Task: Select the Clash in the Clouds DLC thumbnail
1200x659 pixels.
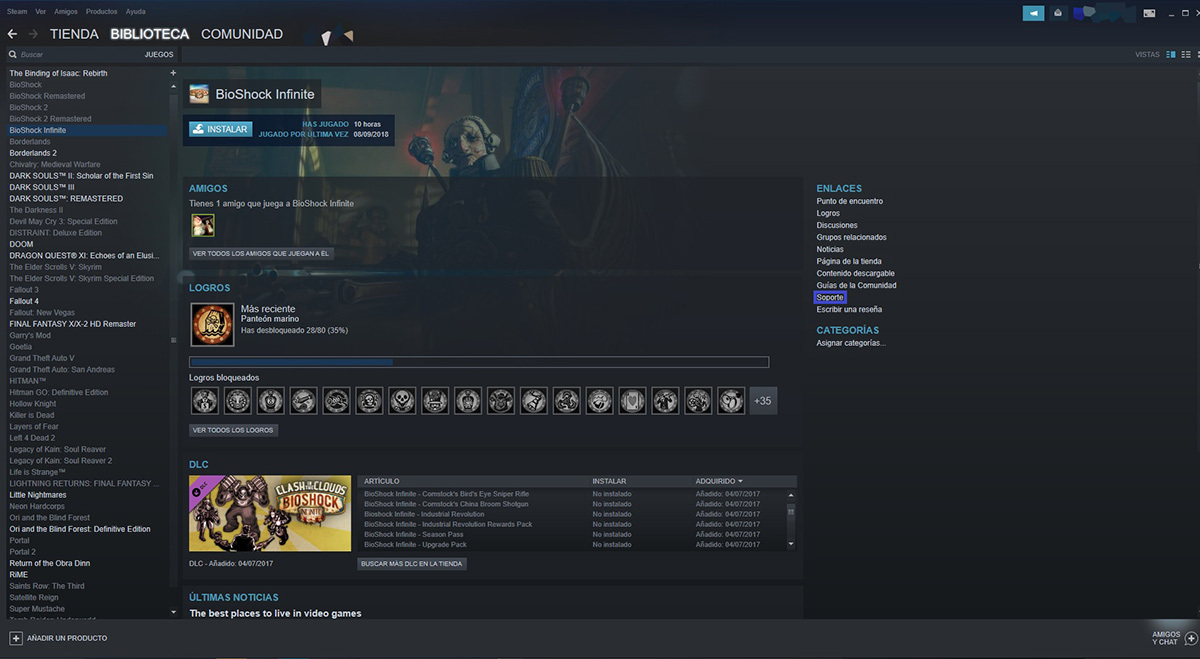Action: tap(269, 513)
